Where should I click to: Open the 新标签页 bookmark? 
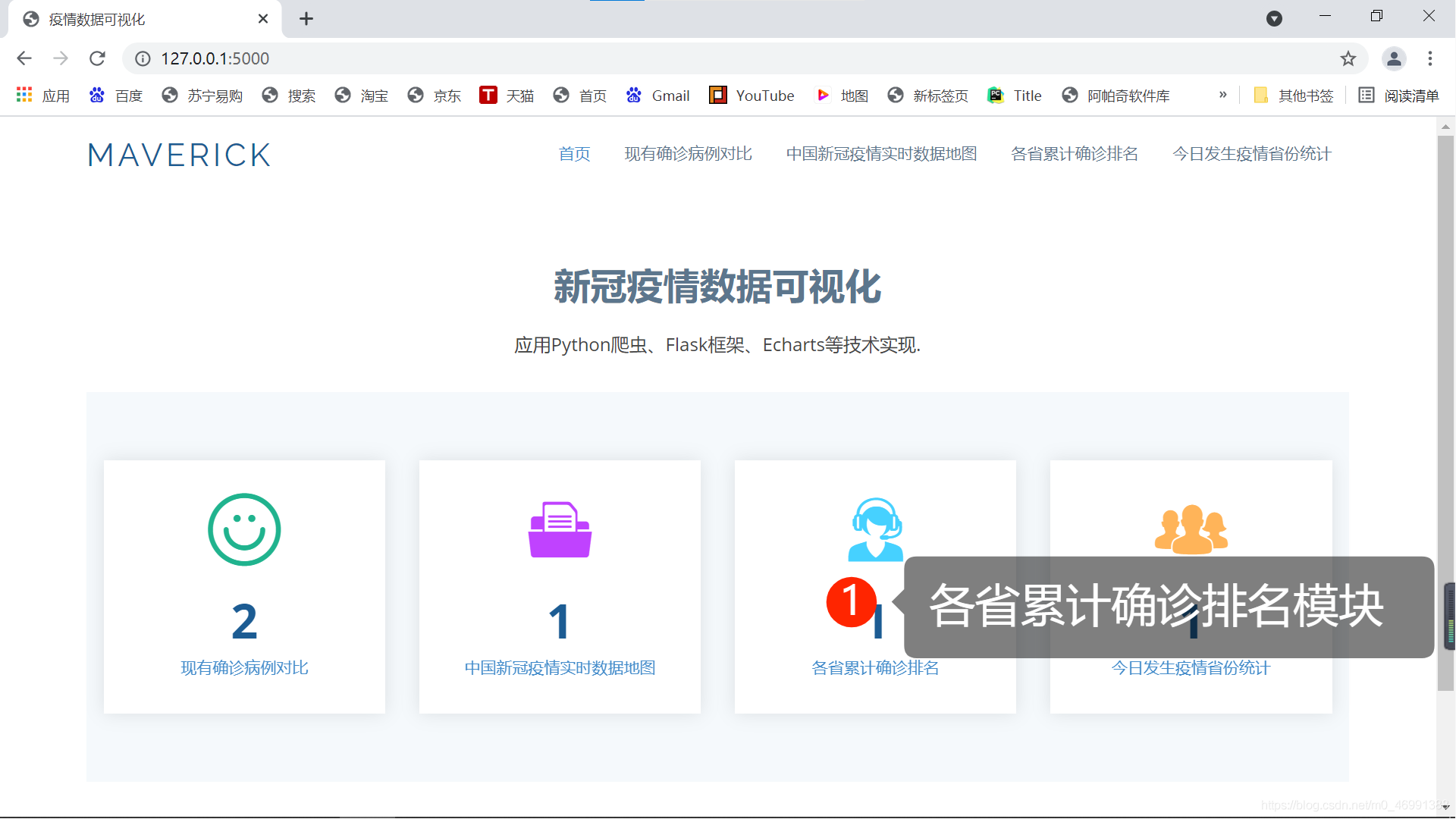928,96
